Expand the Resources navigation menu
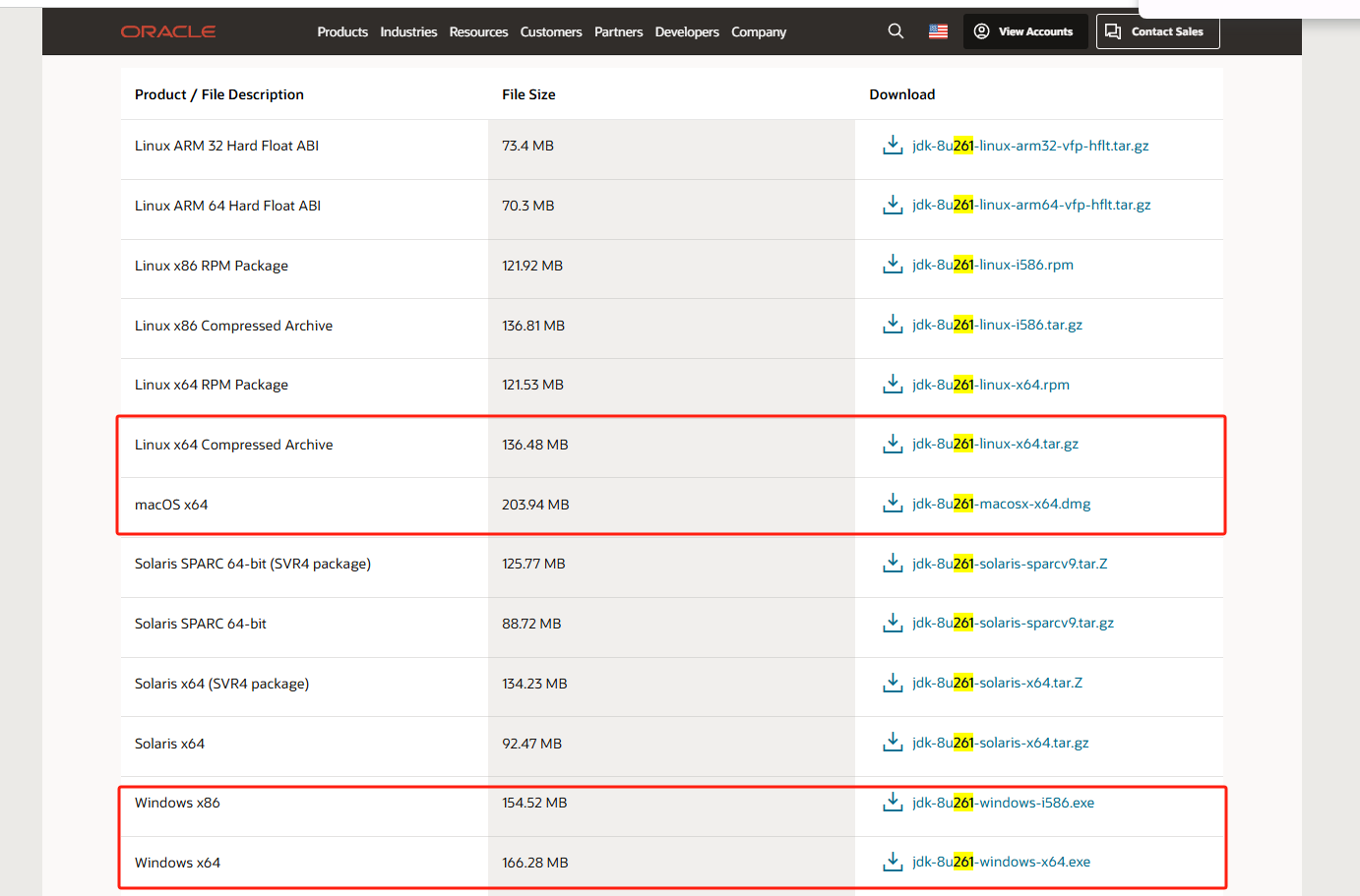This screenshot has height=896, width=1360. point(478,31)
